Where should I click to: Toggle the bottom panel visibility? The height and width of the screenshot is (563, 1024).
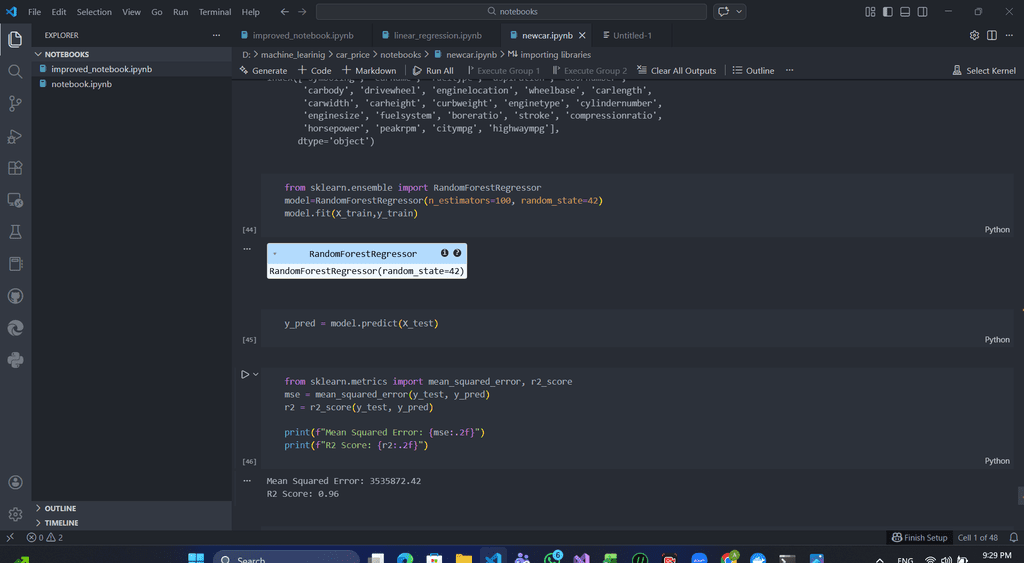[x=905, y=12]
